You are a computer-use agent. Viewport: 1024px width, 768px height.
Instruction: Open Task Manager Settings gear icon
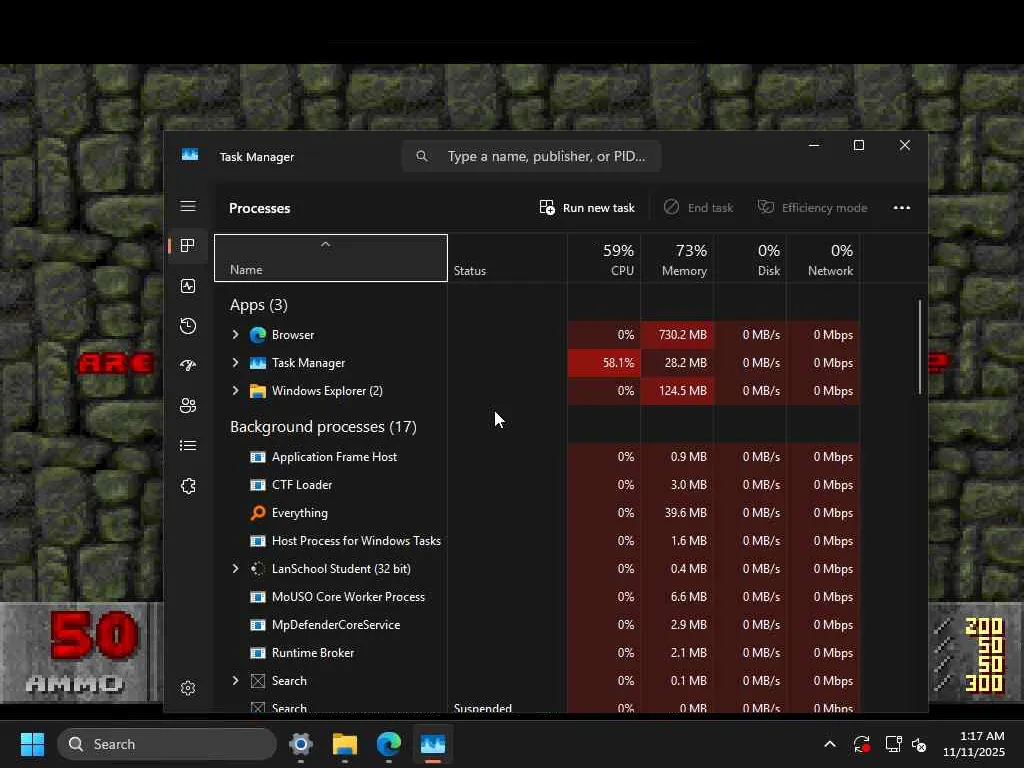point(188,688)
